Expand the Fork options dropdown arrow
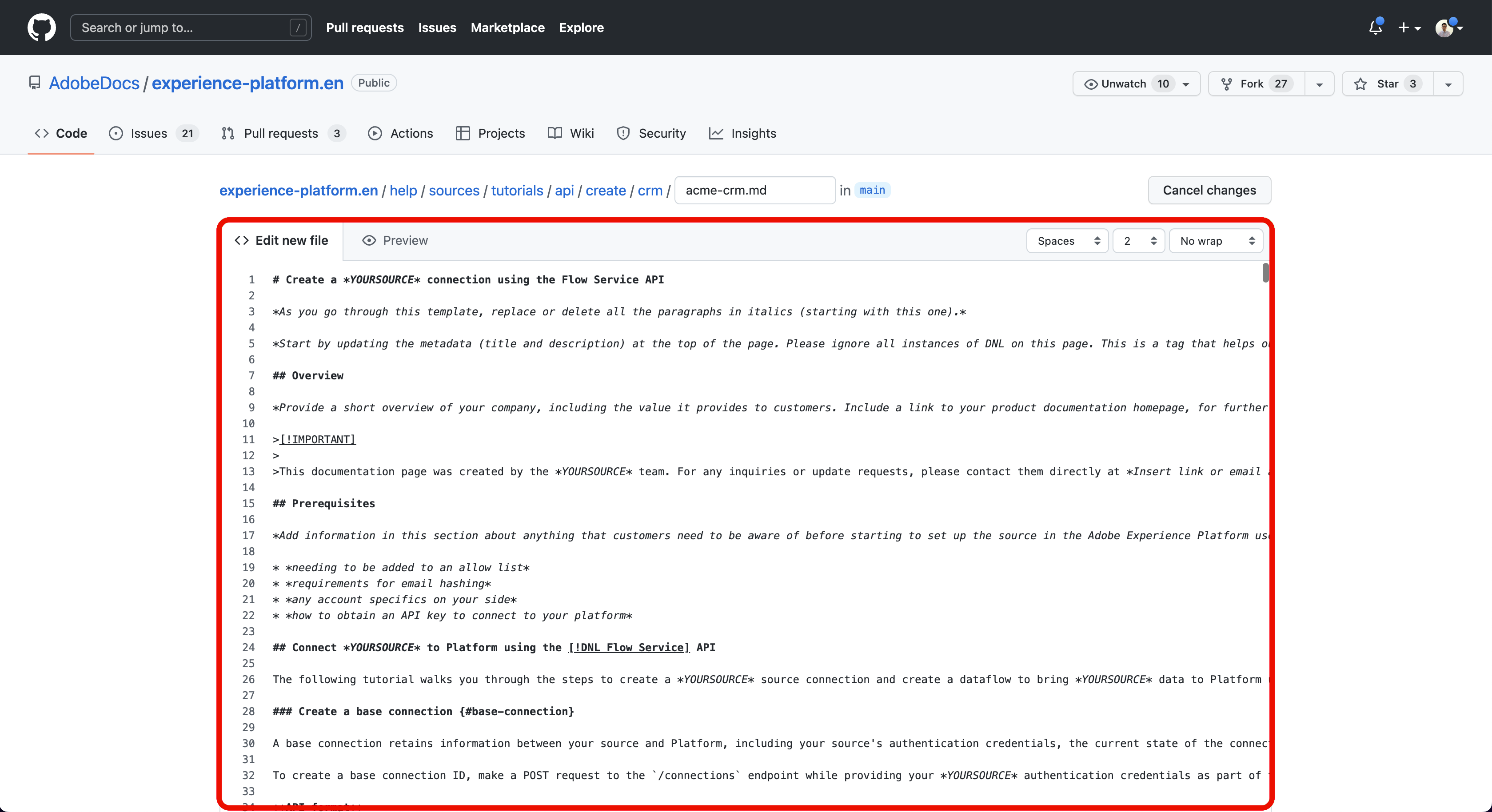This screenshot has height=812, width=1492. 1319,84
